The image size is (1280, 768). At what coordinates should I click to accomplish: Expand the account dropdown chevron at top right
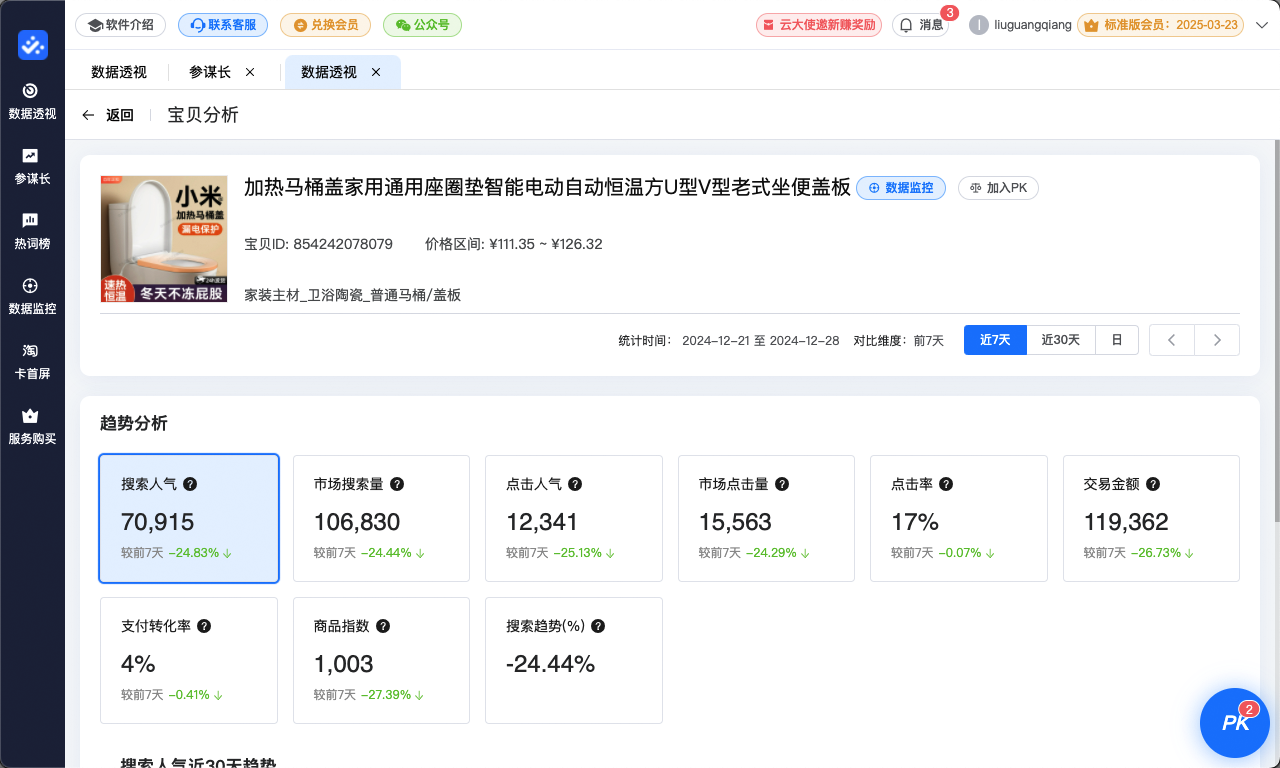tap(1262, 25)
